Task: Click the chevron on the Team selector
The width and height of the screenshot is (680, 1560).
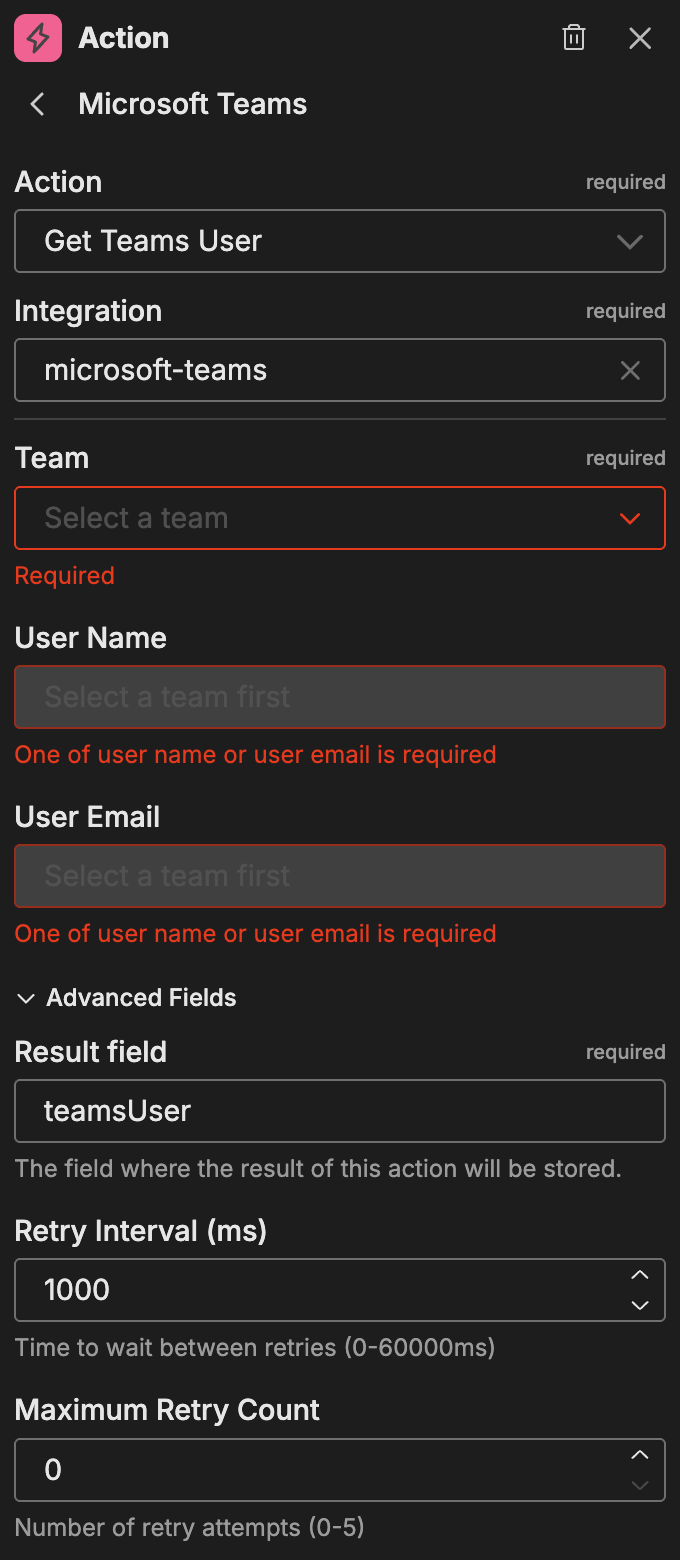Action: click(x=629, y=518)
